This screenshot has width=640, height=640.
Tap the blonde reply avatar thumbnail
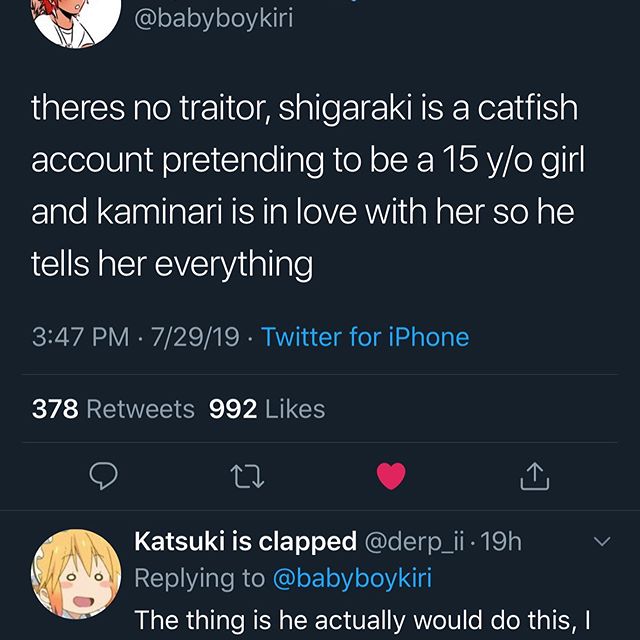[x=77, y=573]
